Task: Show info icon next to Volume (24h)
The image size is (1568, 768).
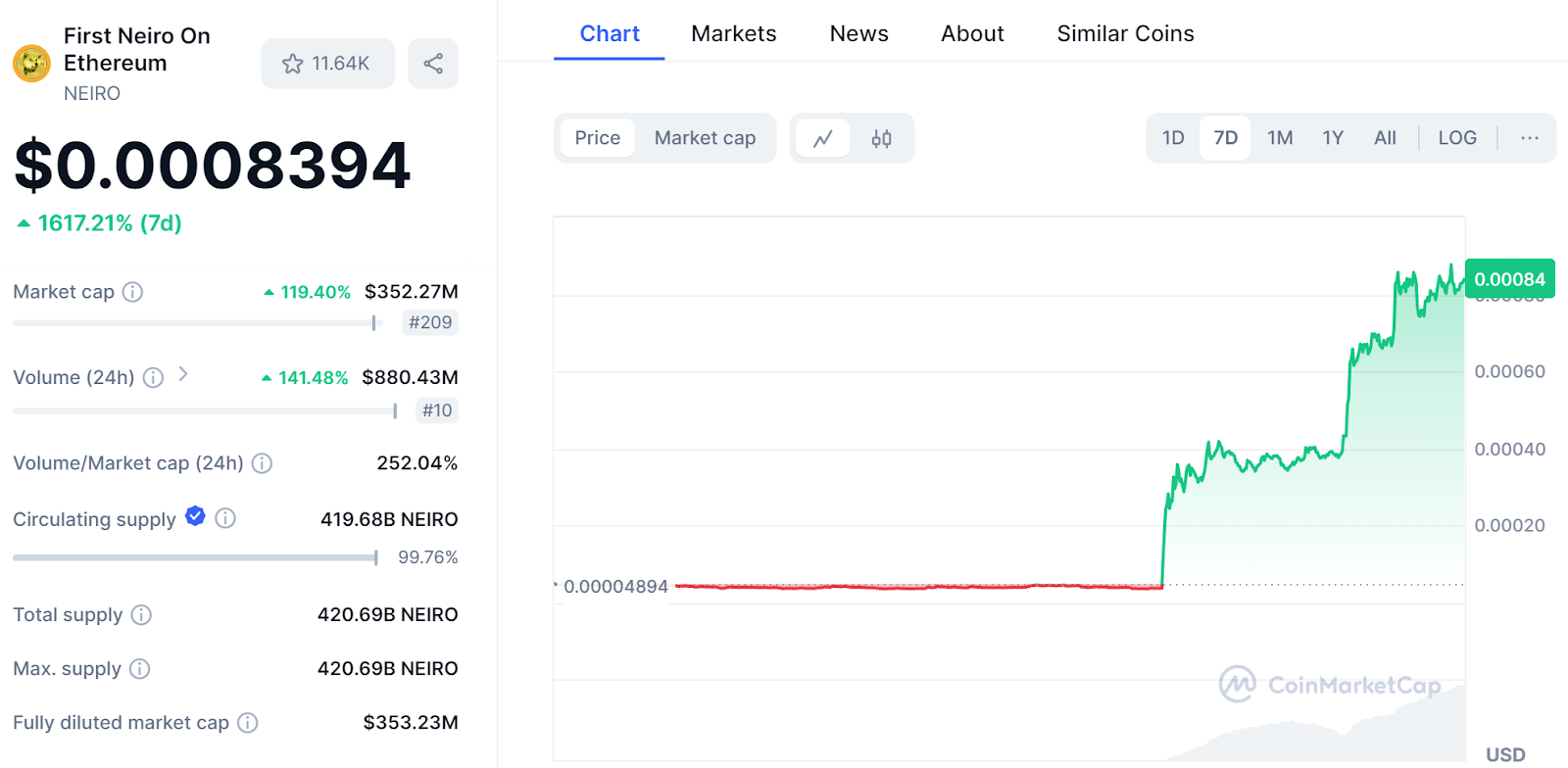Action: click(x=153, y=377)
